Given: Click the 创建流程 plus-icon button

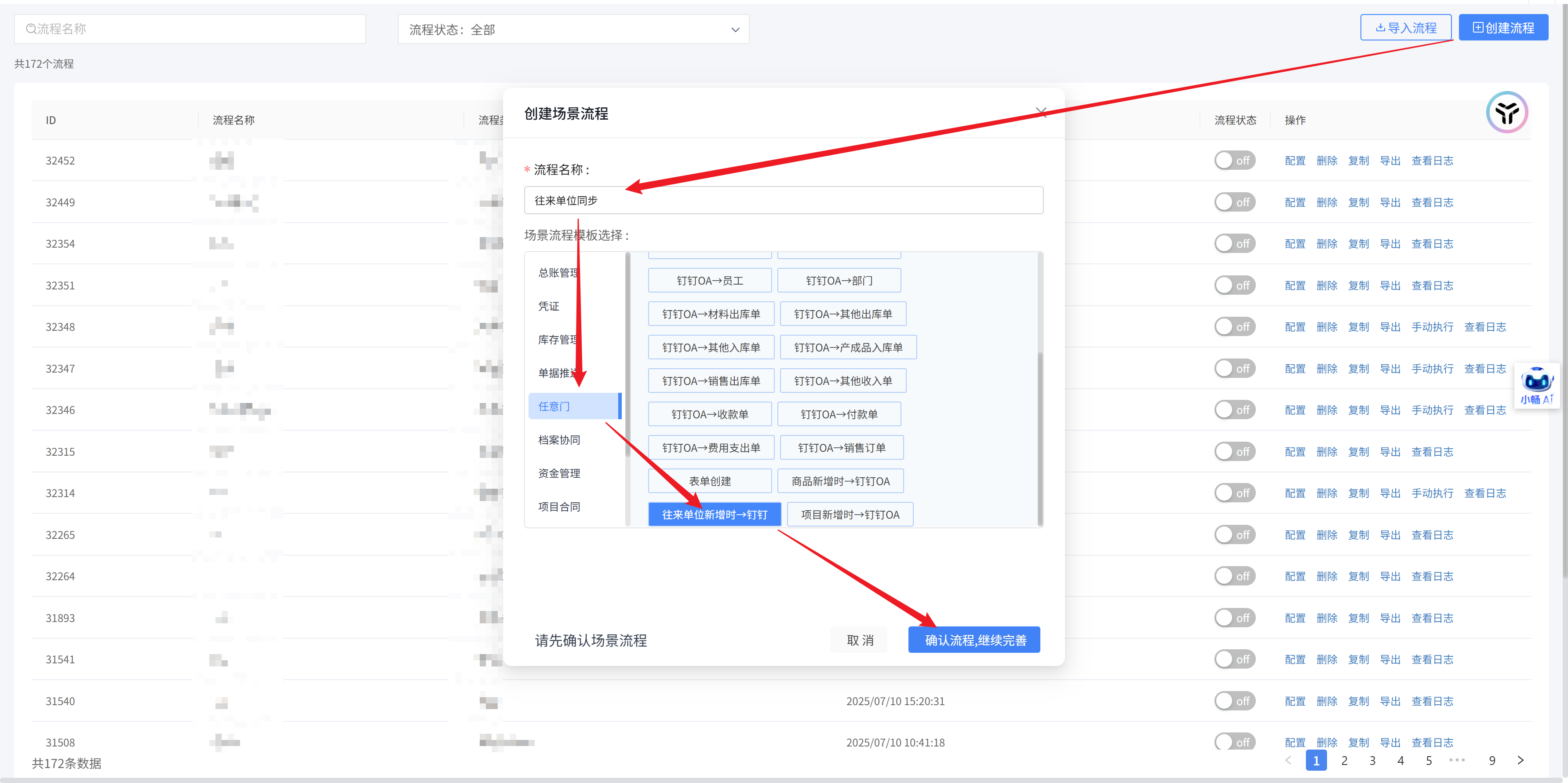Looking at the screenshot, I should tap(1503, 28).
